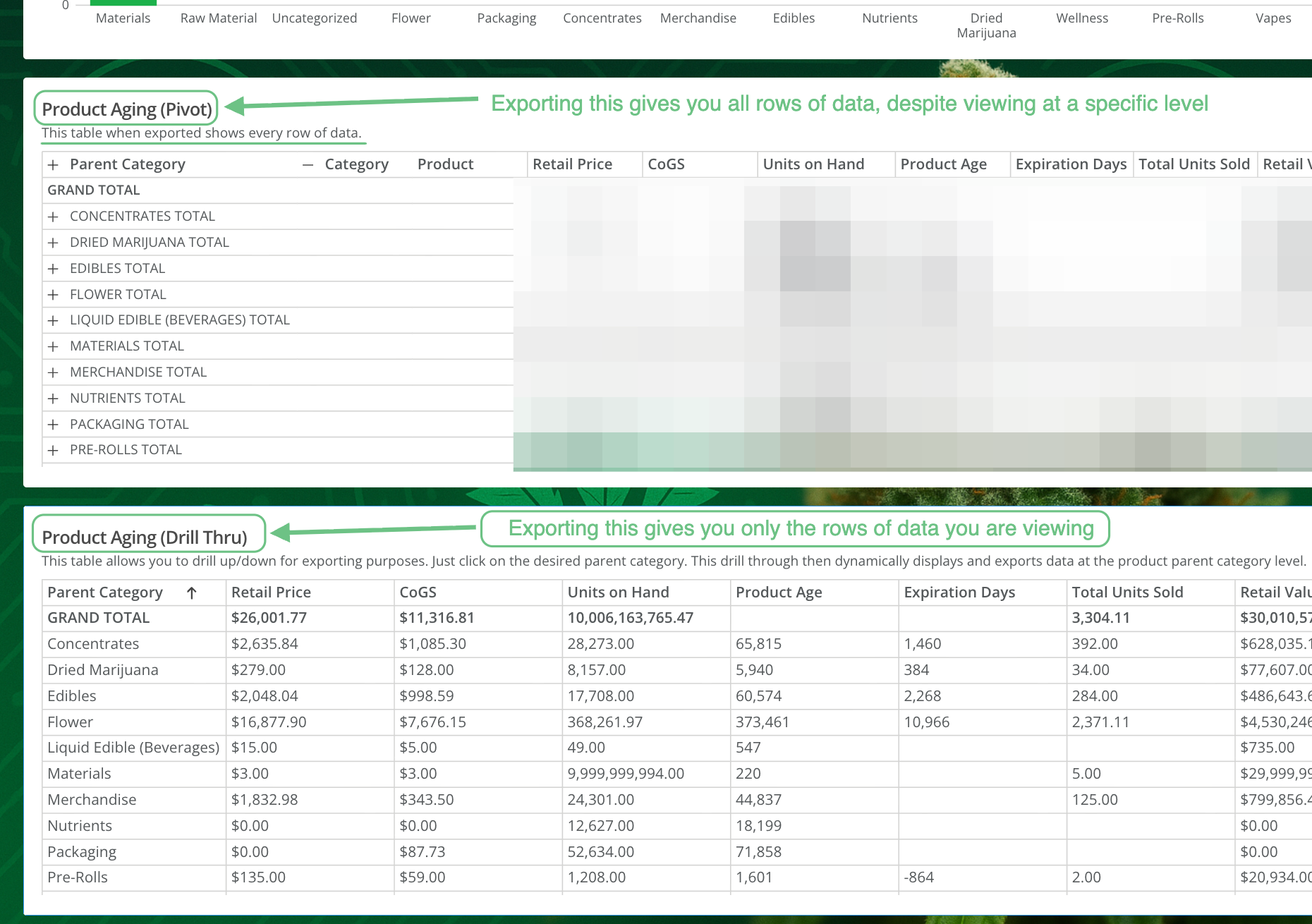
Task: Expand the Flower Total row
Action: [53, 295]
